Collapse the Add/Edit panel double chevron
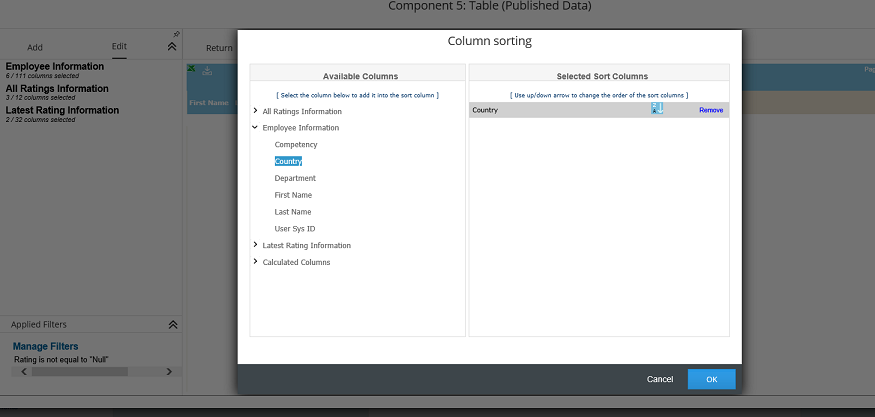This screenshot has width=875, height=417. (172, 47)
